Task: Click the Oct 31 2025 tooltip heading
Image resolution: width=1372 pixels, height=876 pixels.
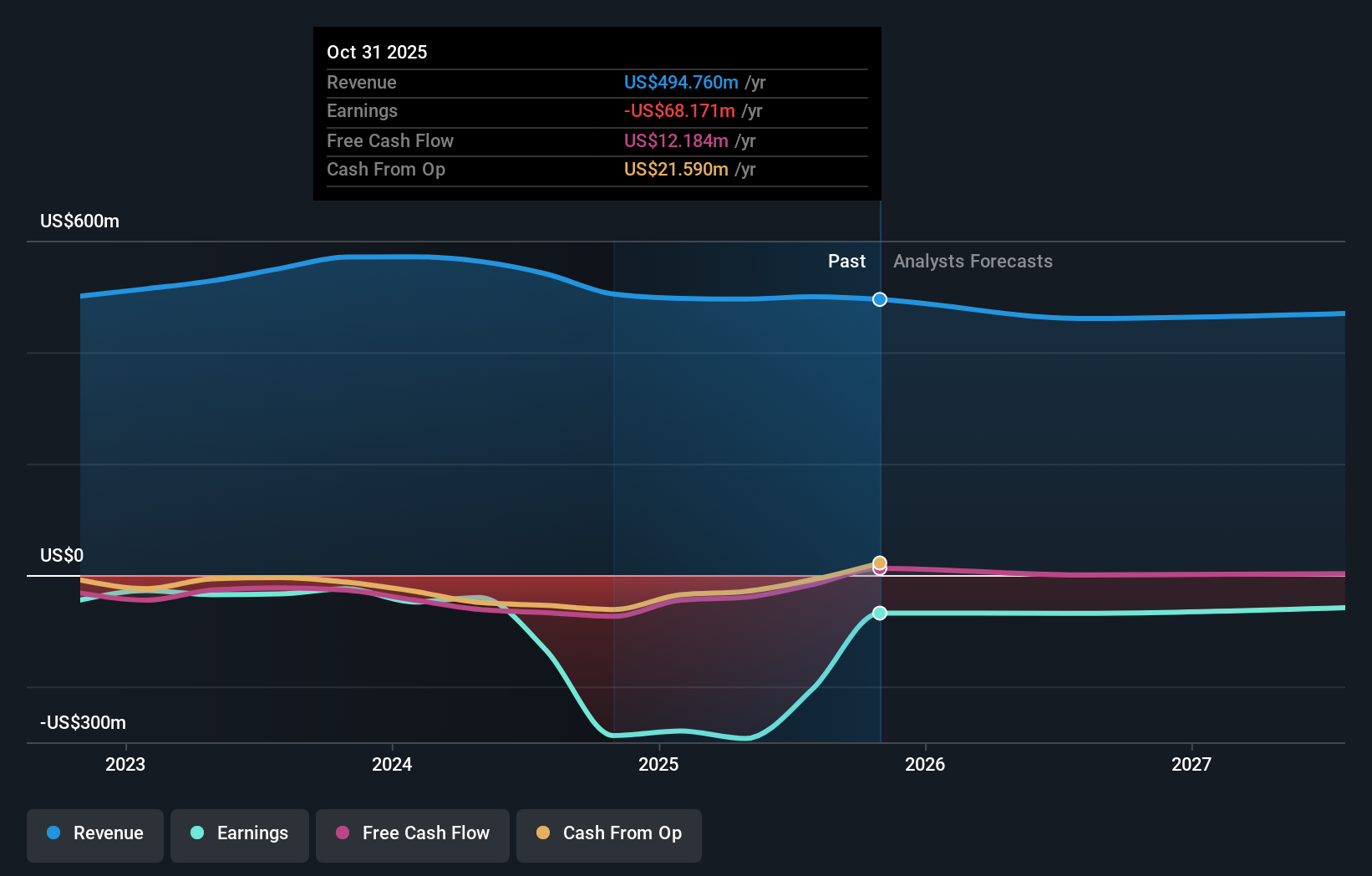Action: tap(377, 53)
